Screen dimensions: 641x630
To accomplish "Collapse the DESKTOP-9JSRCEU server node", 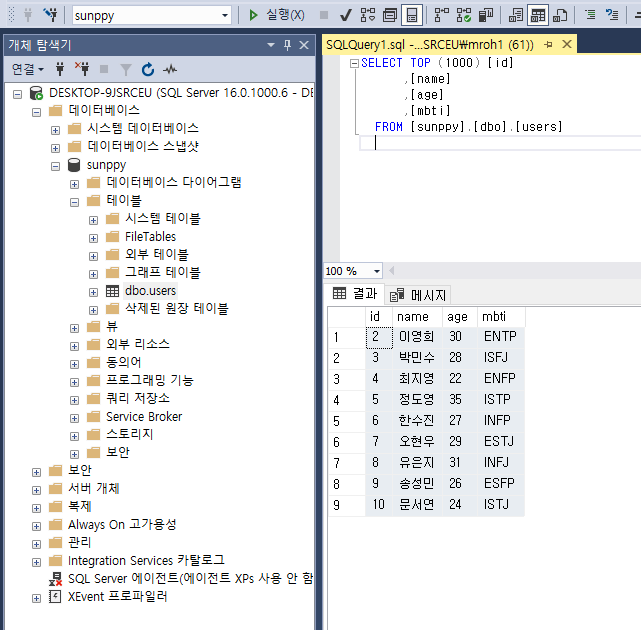I will pos(17,94).
